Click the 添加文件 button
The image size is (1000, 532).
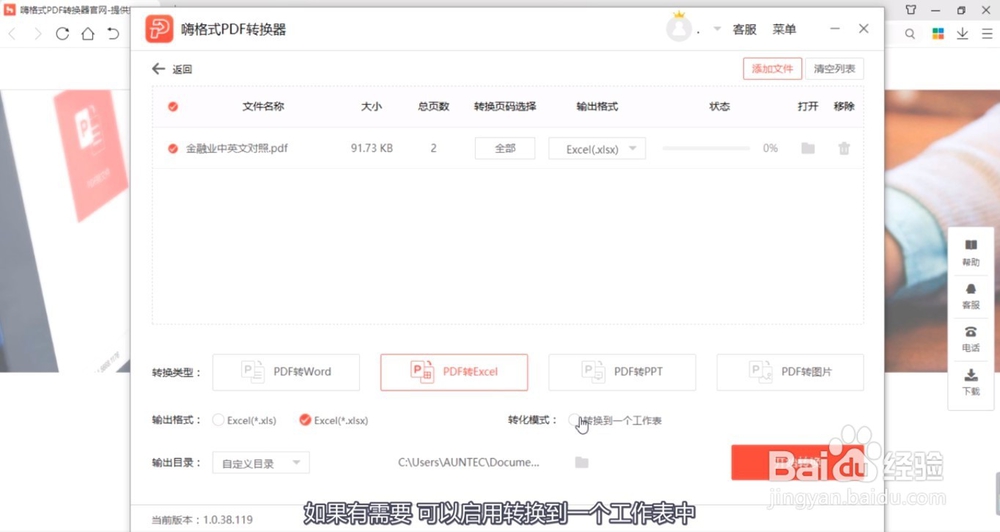click(x=772, y=69)
